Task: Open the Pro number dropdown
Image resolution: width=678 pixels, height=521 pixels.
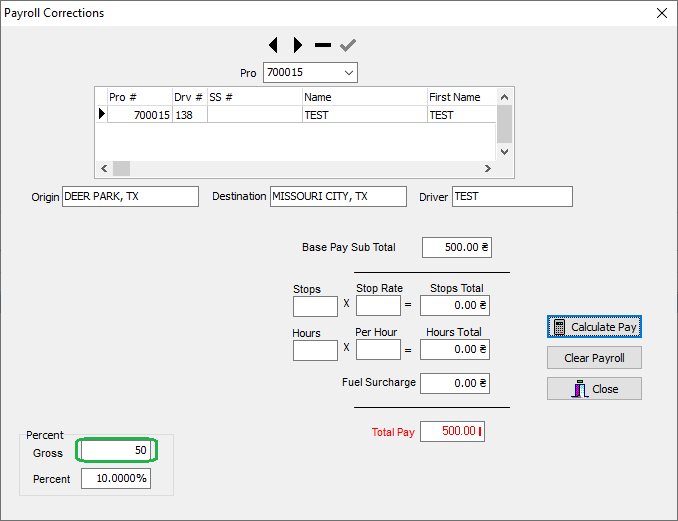Action: click(348, 73)
